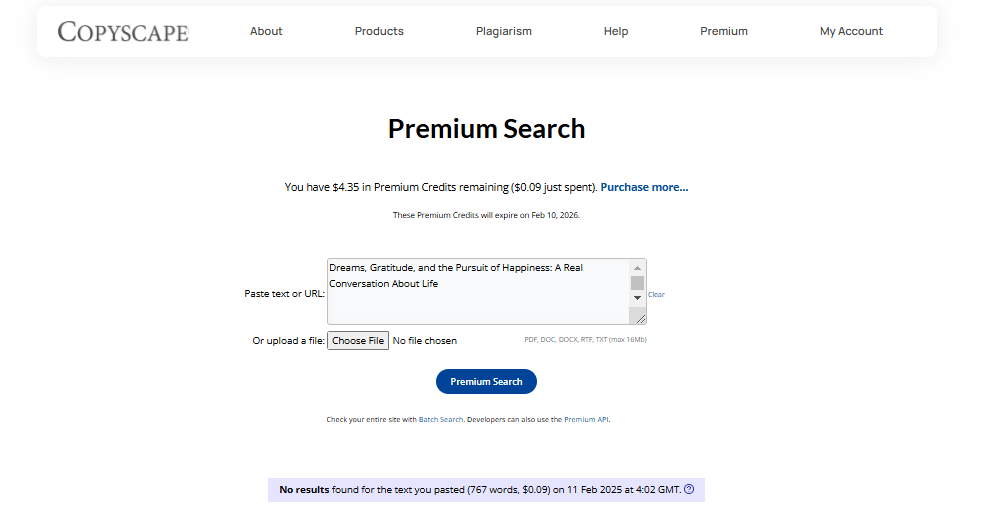Open the Products menu
The image size is (994, 522).
(x=379, y=31)
